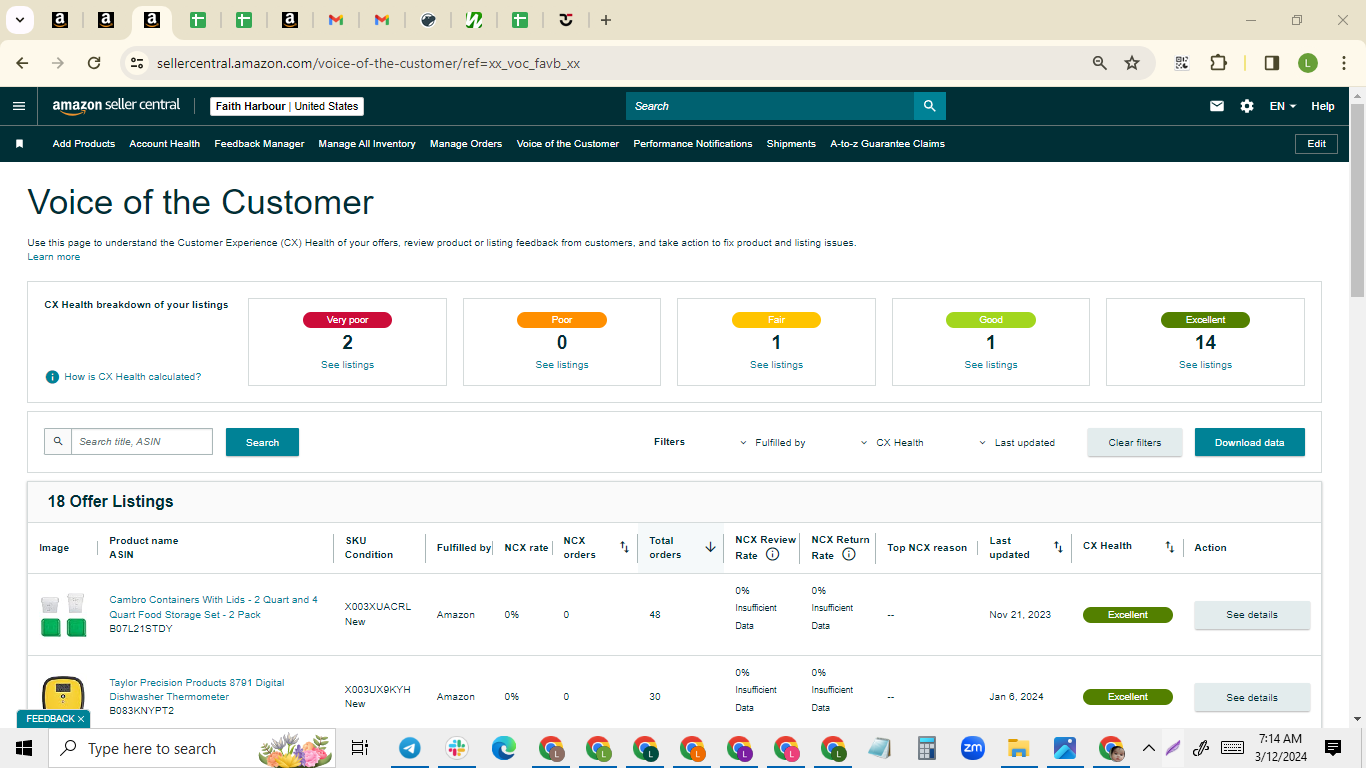The width and height of the screenshot is (1366, 768).
Task: Open A-to-z Guarantee Claims
Action: pyautogui.click(x=887, y=144)
